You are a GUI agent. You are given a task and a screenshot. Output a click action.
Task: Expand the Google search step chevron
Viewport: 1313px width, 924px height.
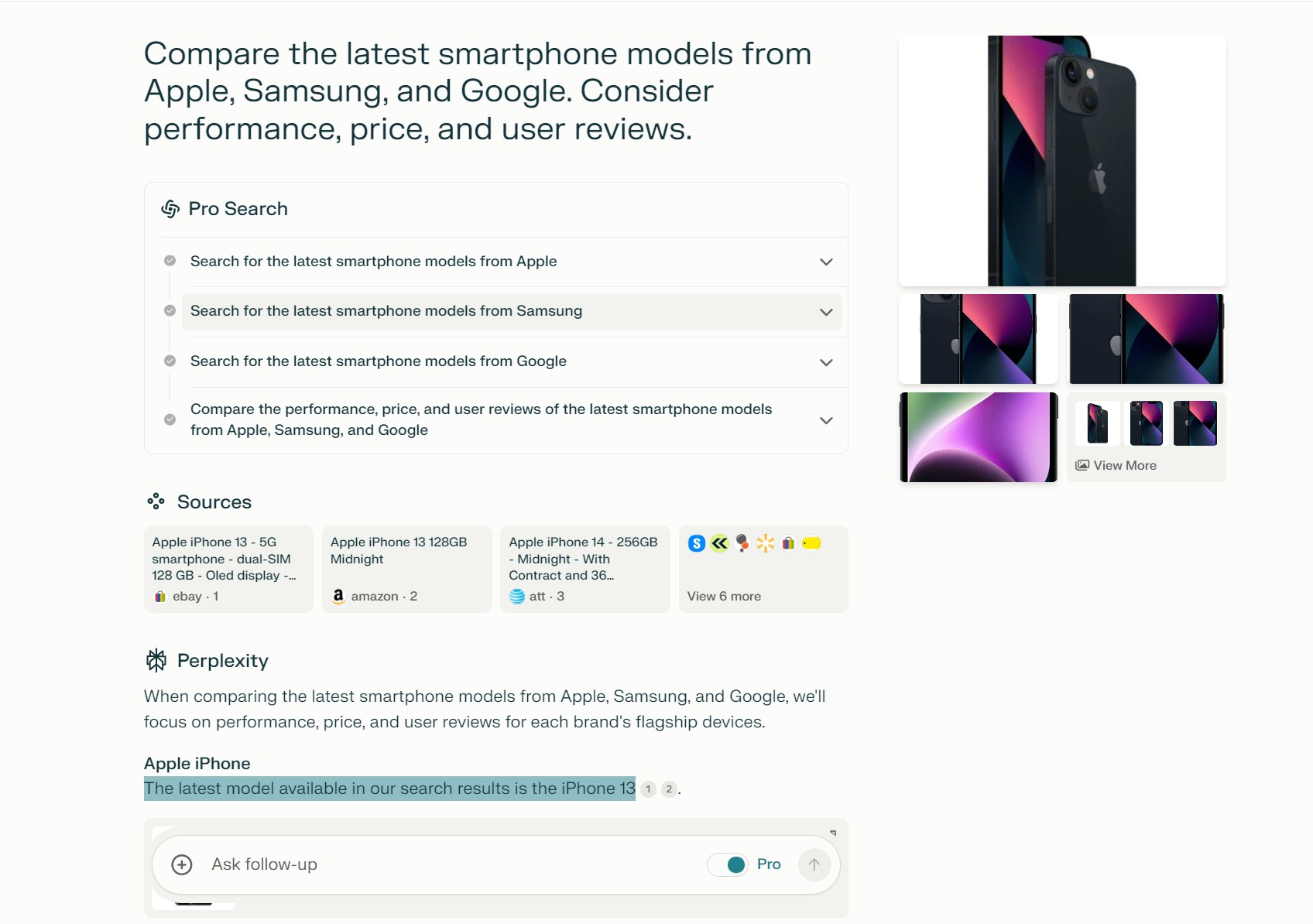(826, 362)
